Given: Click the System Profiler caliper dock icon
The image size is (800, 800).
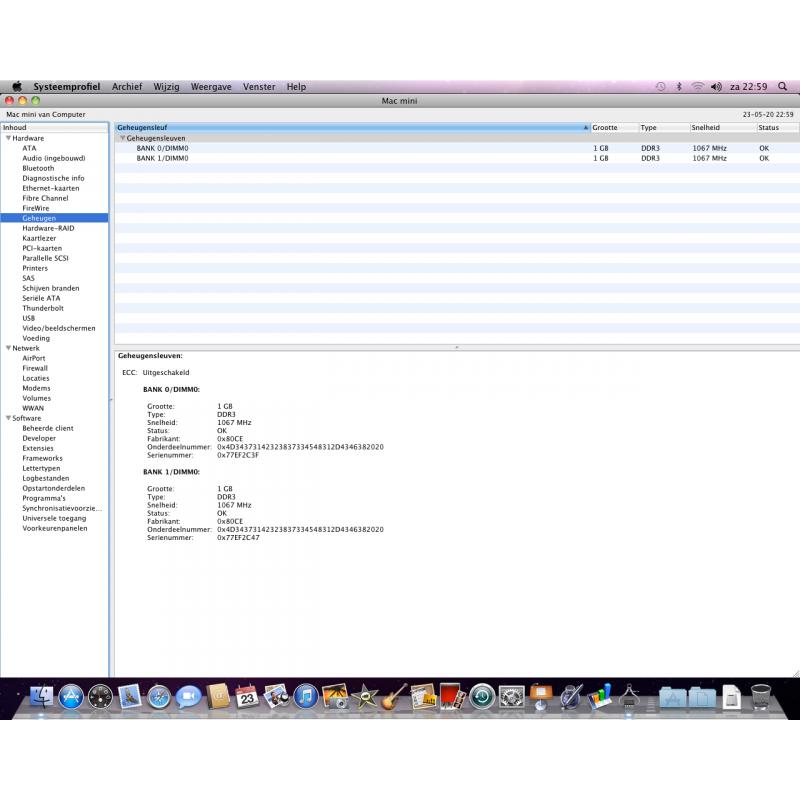Looking at the screenshot, I should coord(629,696).
